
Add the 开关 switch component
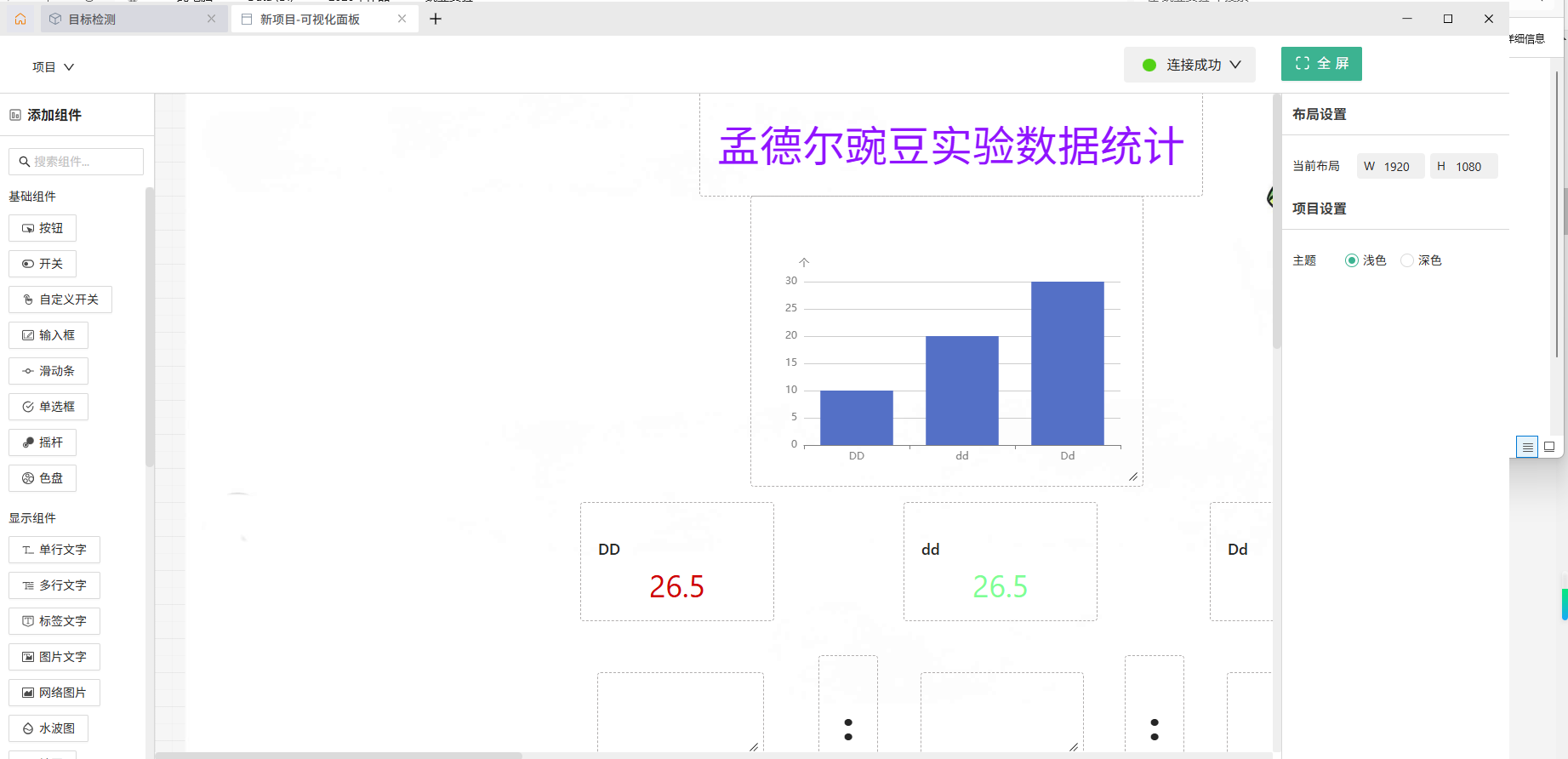[43, 264]
